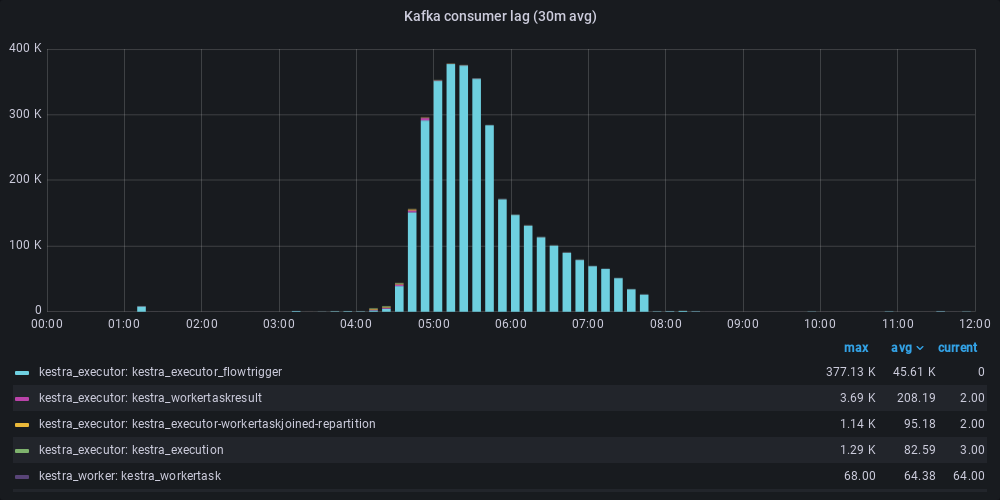This screenshot has height=500, width=1000.
Task: Click the purple kestra_workertask series color icon
Action: coord(22,476)
